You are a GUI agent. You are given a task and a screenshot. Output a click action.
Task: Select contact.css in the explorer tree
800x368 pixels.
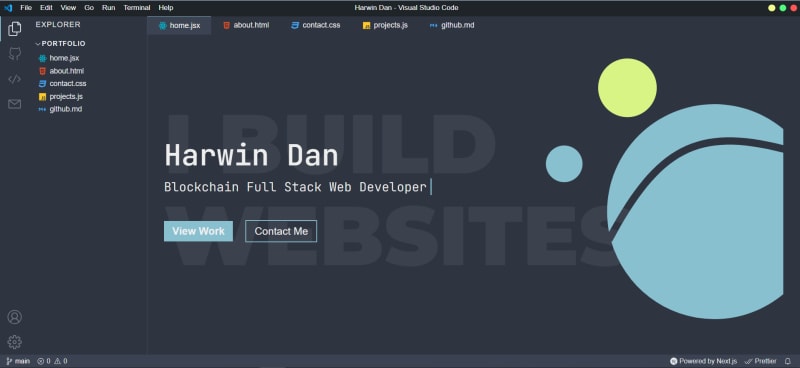coord(62,84)
